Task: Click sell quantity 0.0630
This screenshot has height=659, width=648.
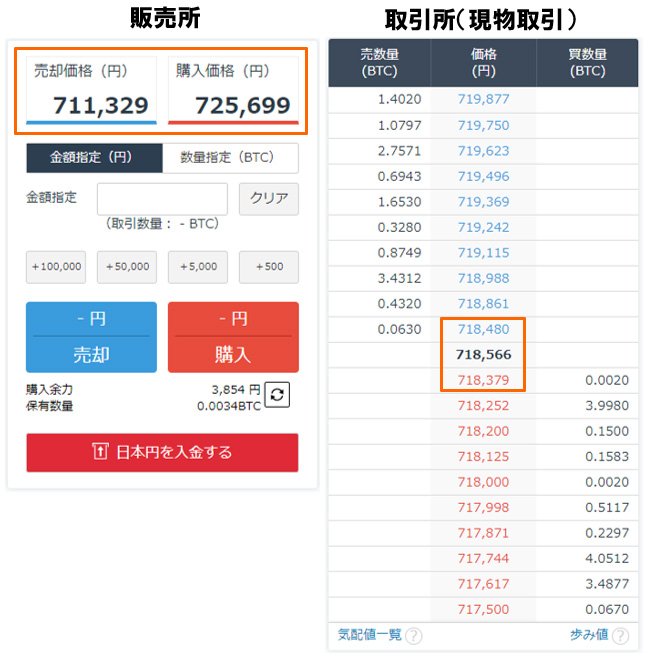Action: coord(399,329)
